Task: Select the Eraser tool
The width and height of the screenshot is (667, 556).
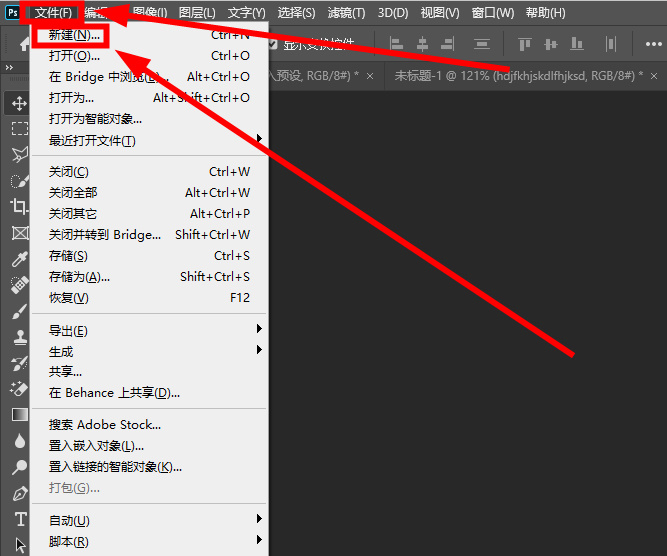Action: tap(20, 389)
